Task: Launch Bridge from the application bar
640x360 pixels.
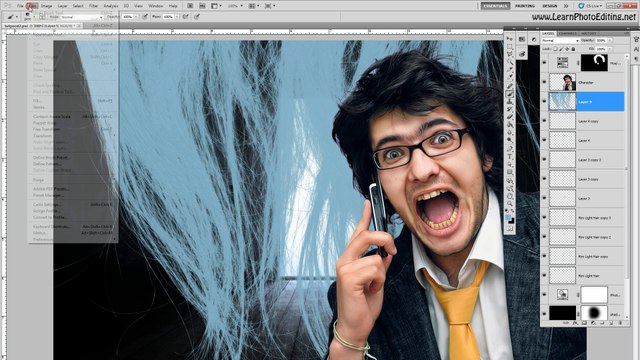Action: [x=190, y=6]
